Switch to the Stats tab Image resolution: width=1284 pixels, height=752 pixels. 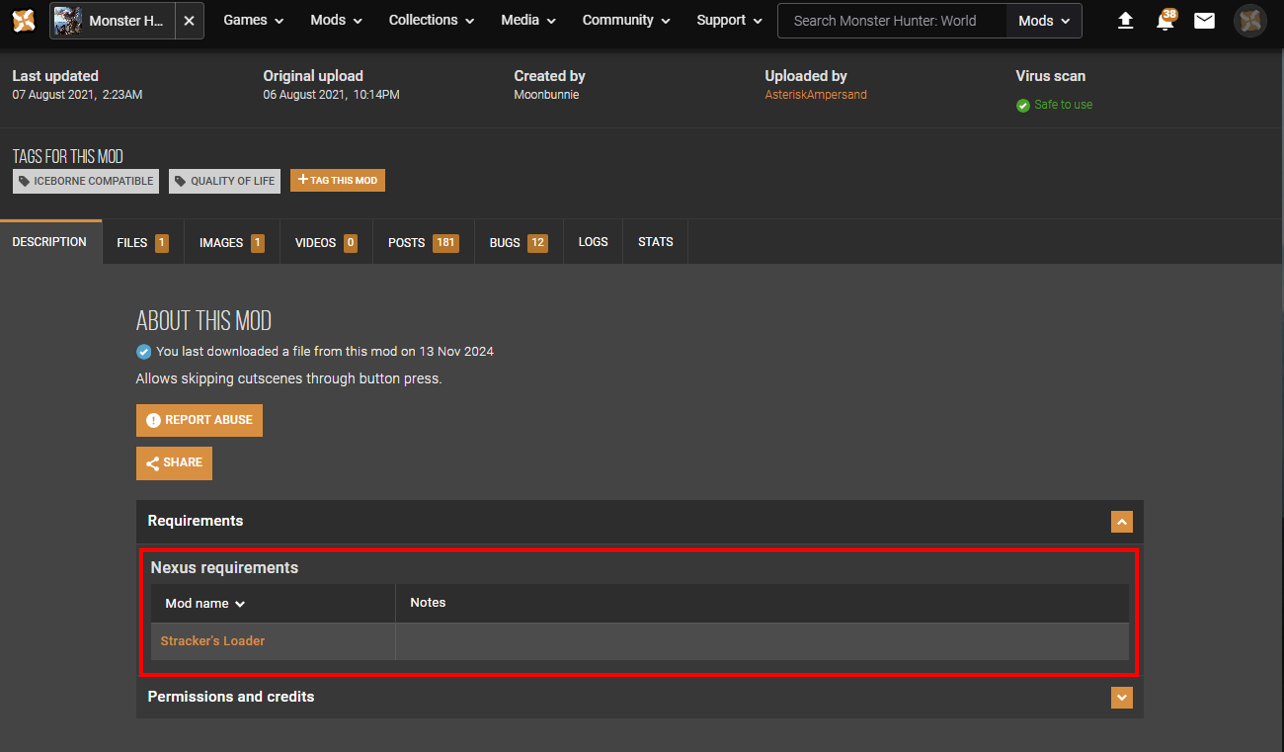[656, 242]
